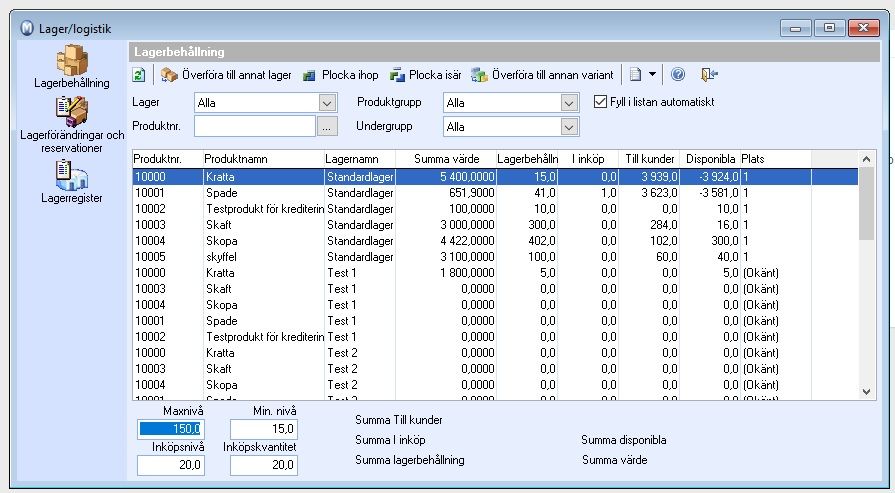This screenshot has width=895, height=493.
Task: Click Överföra till annan variant
Action: [x=542, y=75]
